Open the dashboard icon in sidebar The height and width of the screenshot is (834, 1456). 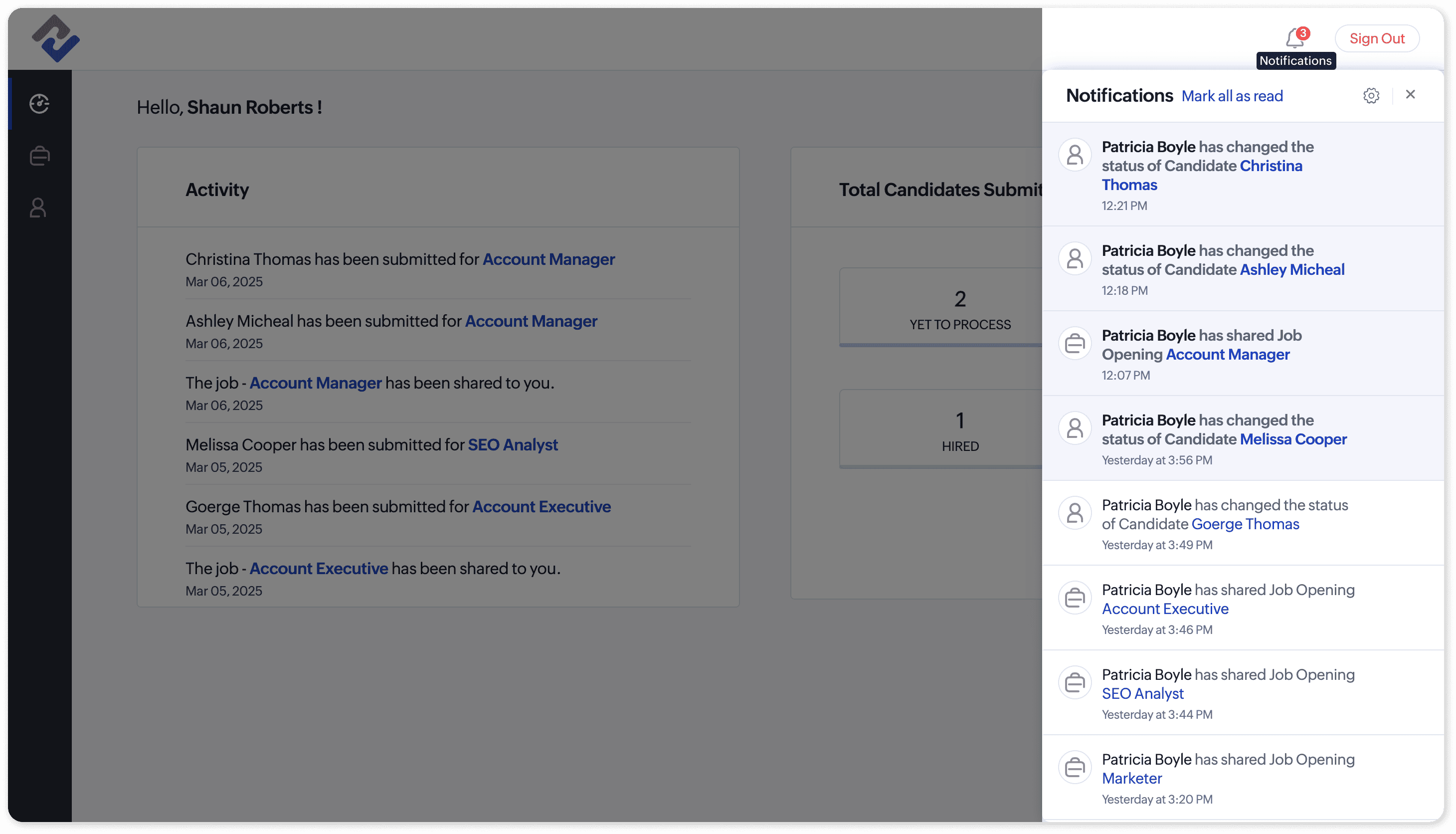[x=39, y=104]
